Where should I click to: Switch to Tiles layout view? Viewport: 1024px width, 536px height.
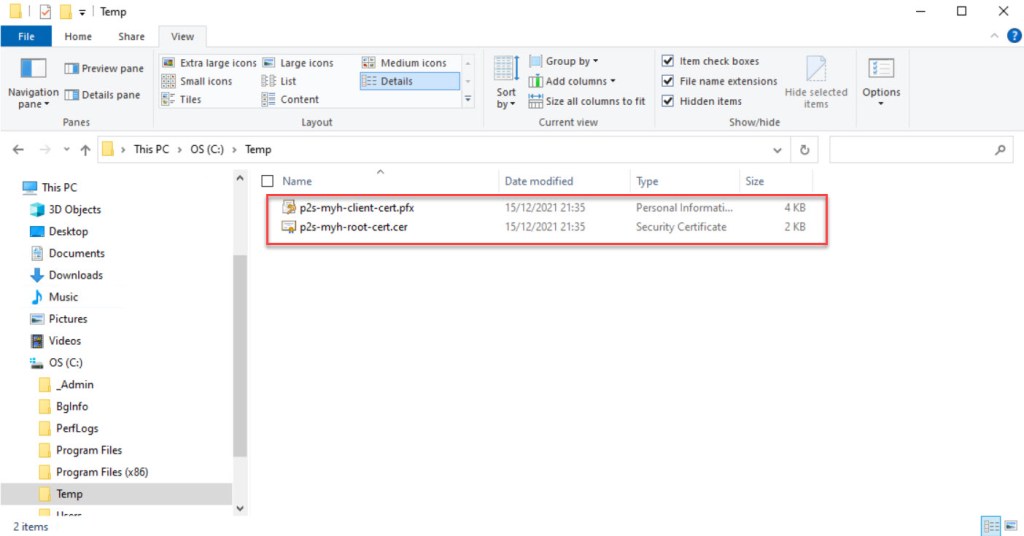point(190,100)
